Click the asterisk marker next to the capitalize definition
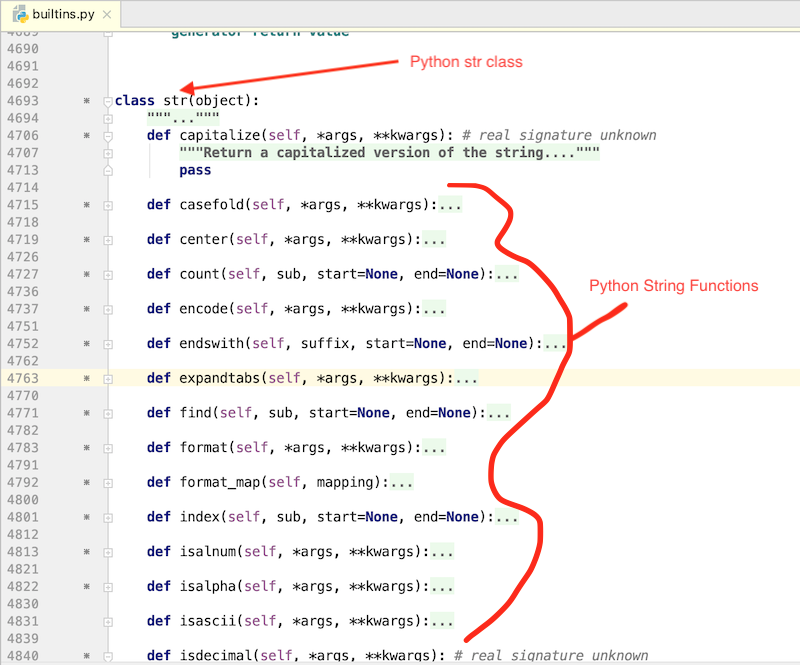800x665 pixels. (86, 135)
